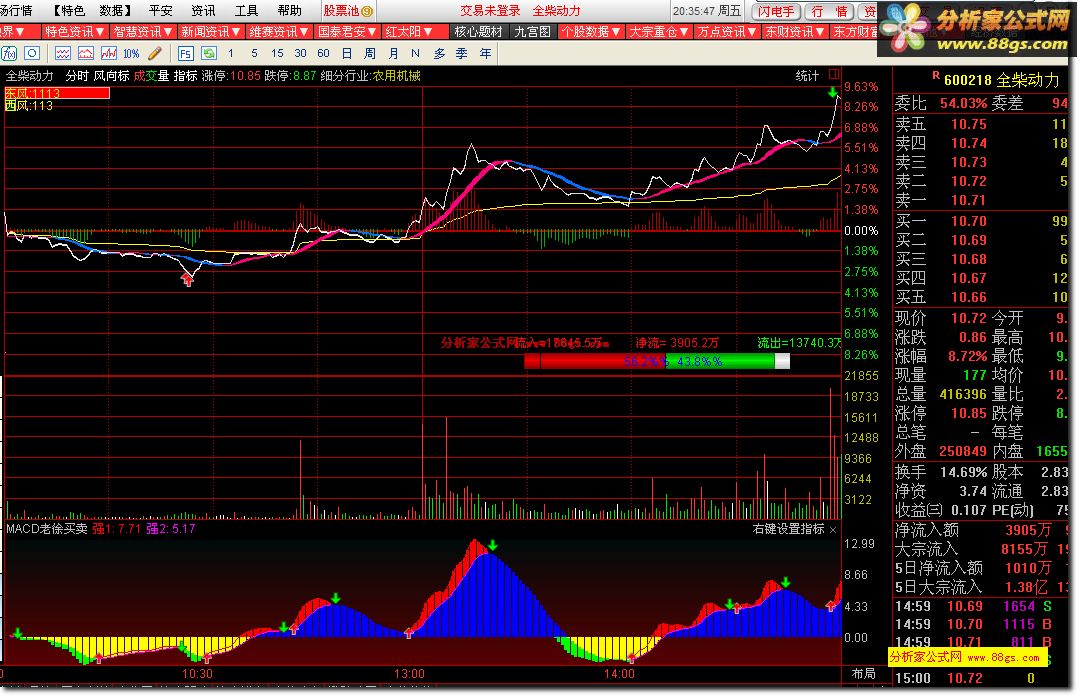The width and height of the screenshot is (1079, 696).
Task: Expand the 东财资讯 dropdown
Action: (x=795, y=32)
